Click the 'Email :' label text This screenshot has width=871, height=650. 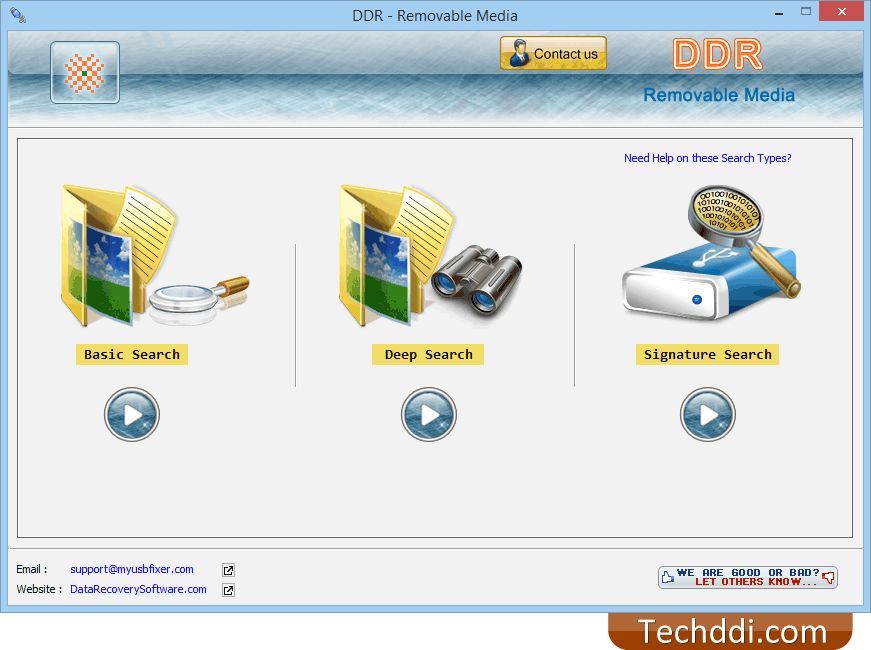click(x=32, y=569)
